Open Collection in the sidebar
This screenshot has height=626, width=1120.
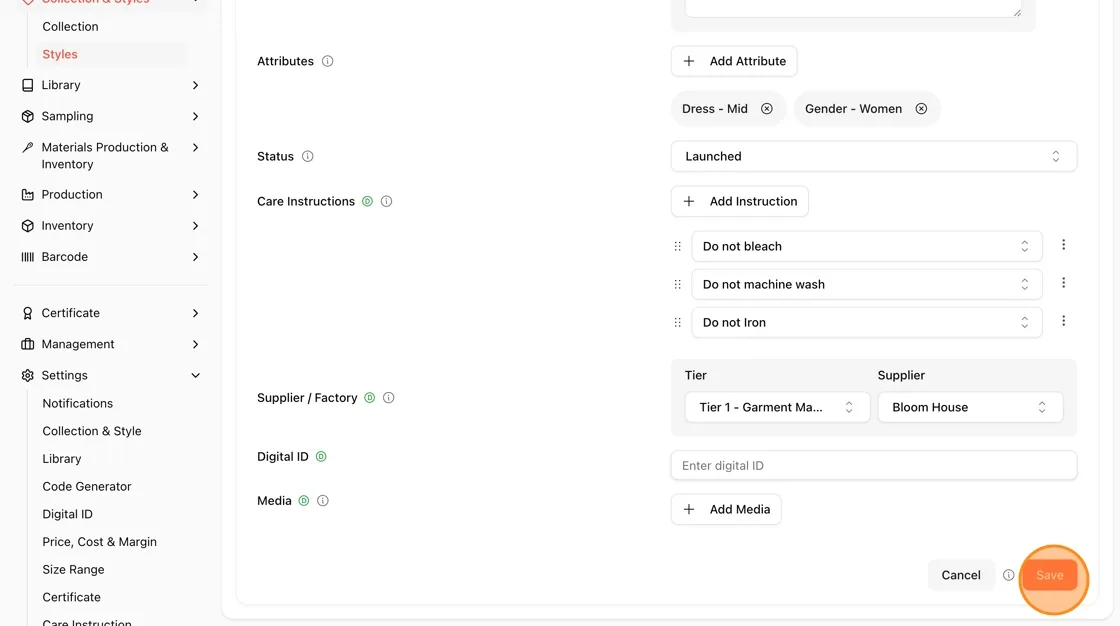click(x=70, y=26)
